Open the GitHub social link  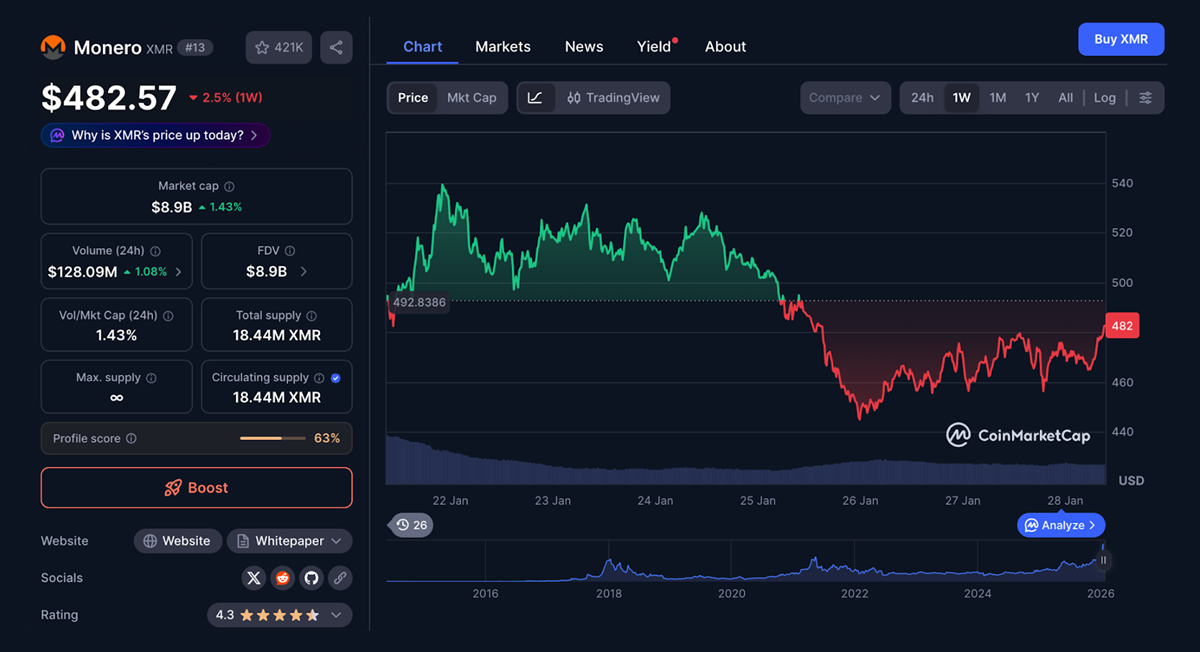click(x=311, y=578)
